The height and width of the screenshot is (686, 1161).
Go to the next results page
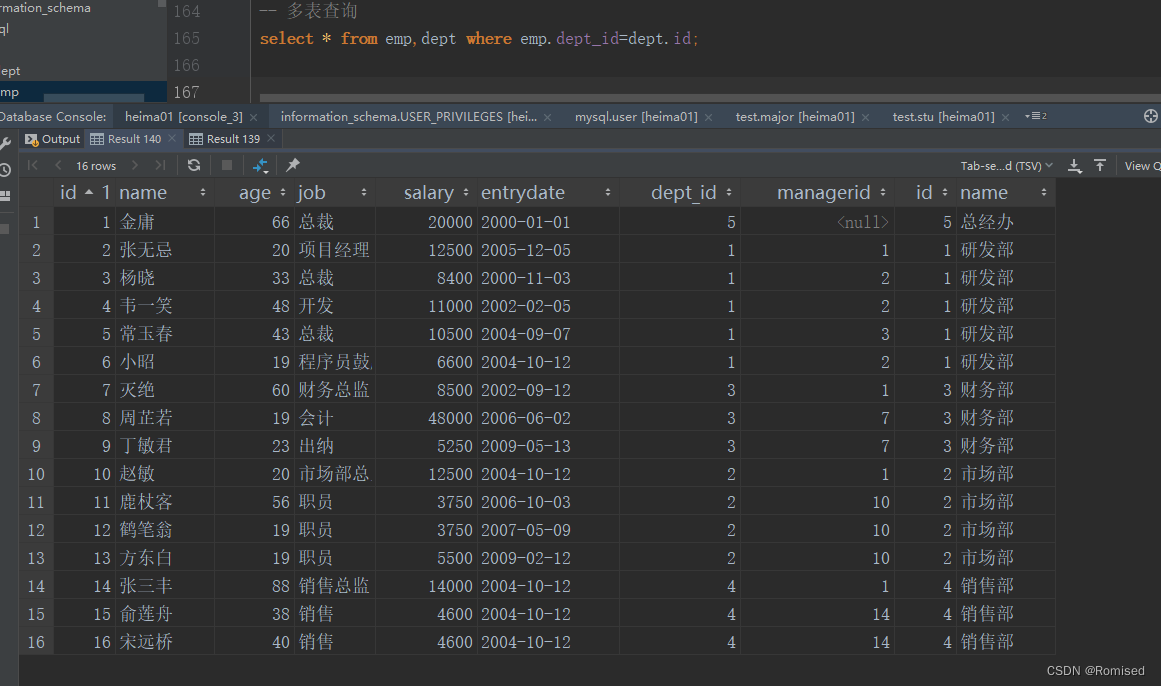click(x=135, y=165)
